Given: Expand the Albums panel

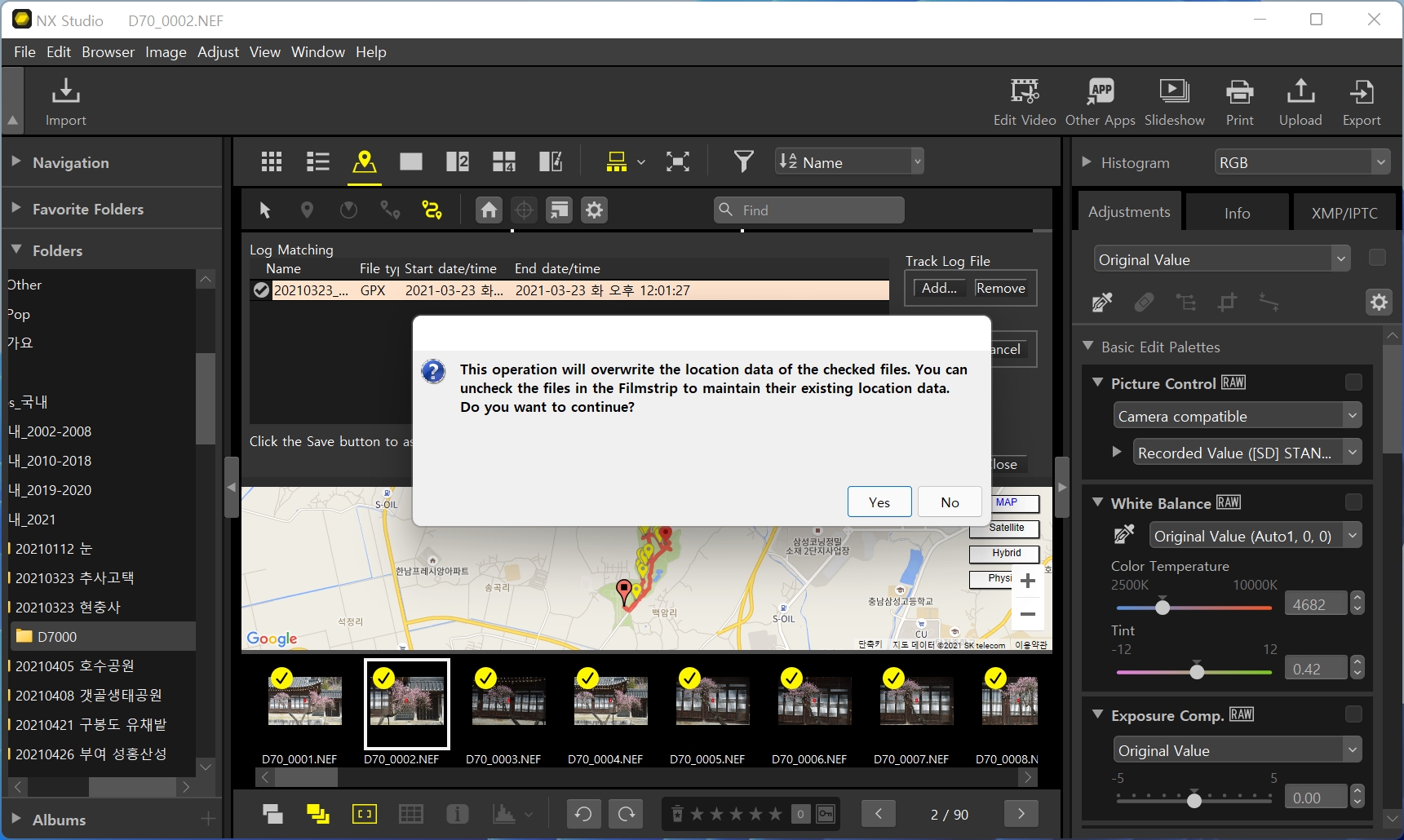Looking at the screenshot, I should click(16, 819).
